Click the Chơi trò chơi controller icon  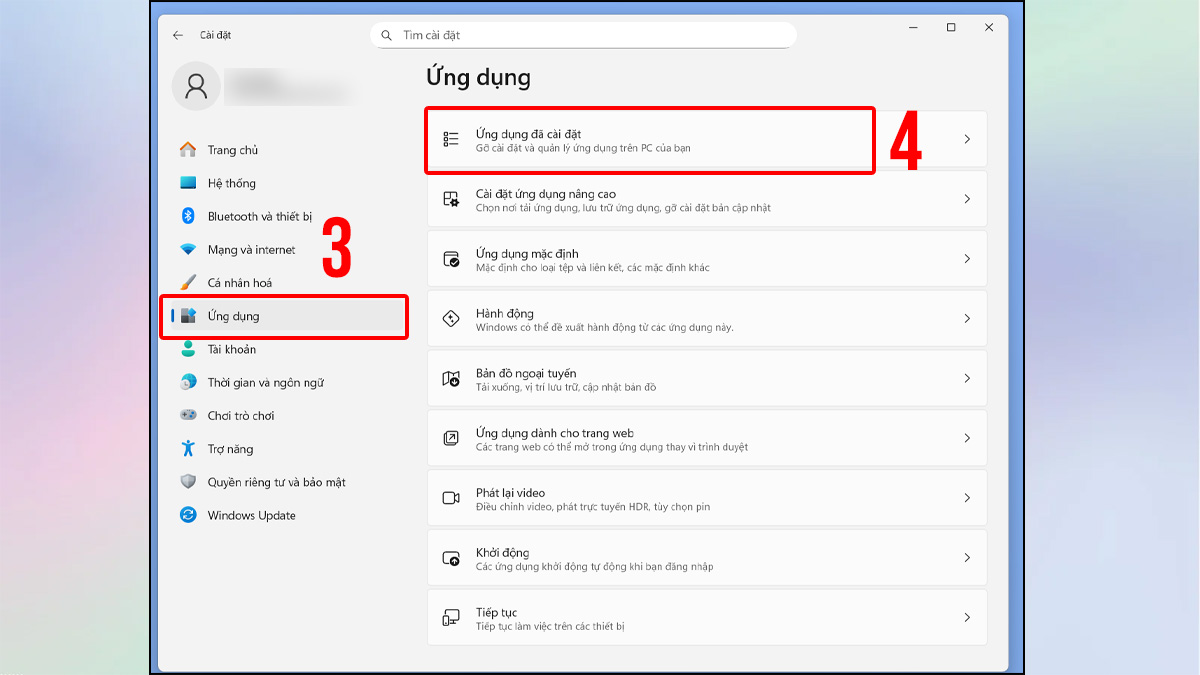pyautogui.click(x=188, y=415)
